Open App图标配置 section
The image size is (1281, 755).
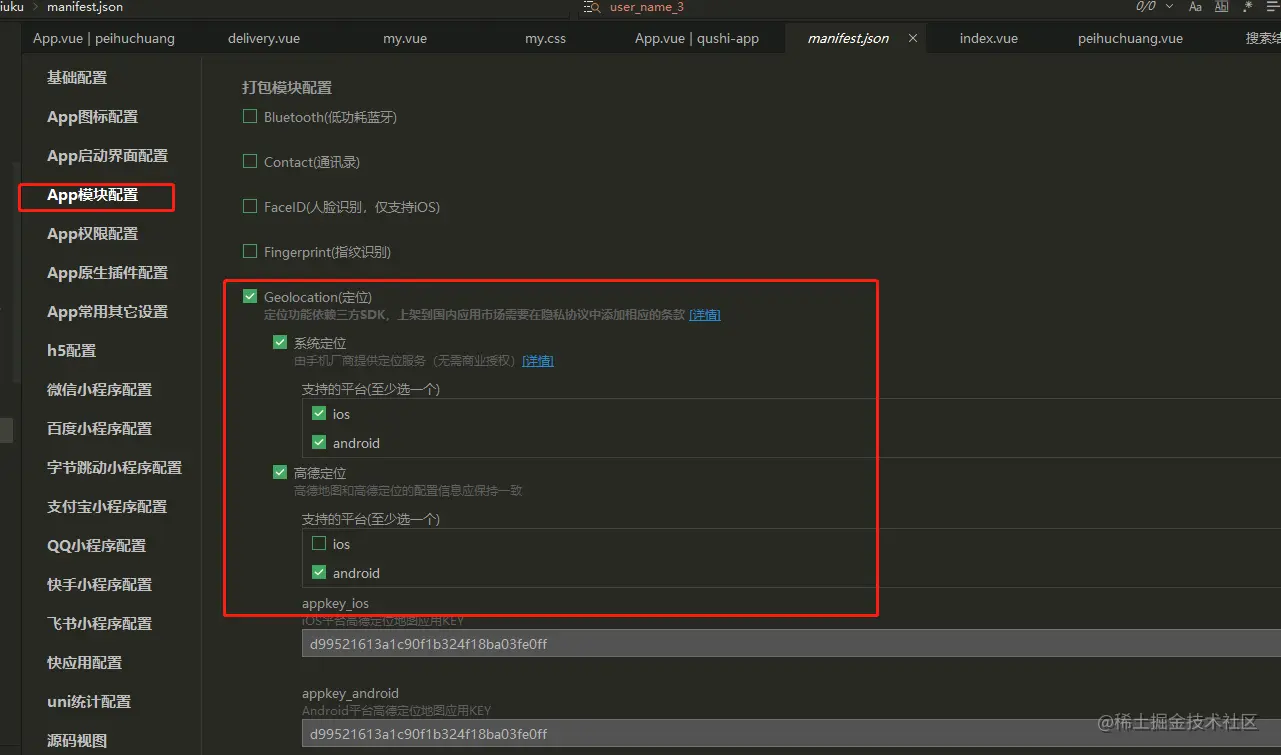[x=93, y=116]
